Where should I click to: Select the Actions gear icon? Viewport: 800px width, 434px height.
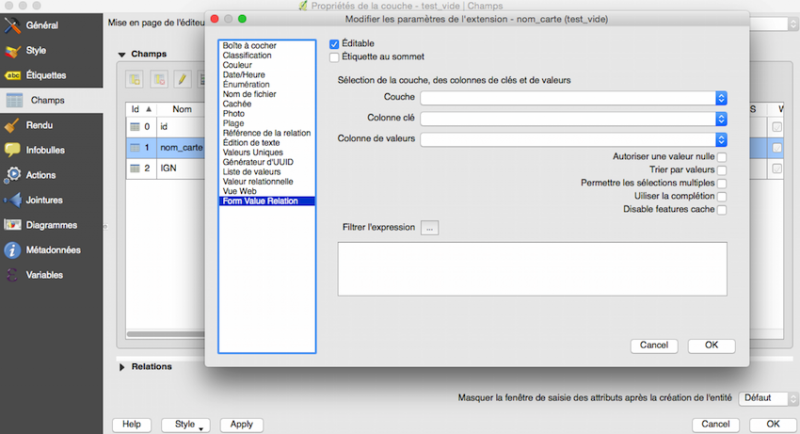point(13,175)
